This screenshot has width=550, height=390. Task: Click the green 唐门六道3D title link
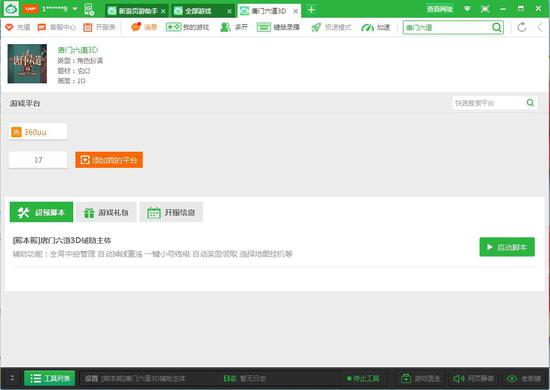click(x=78, y=50)
